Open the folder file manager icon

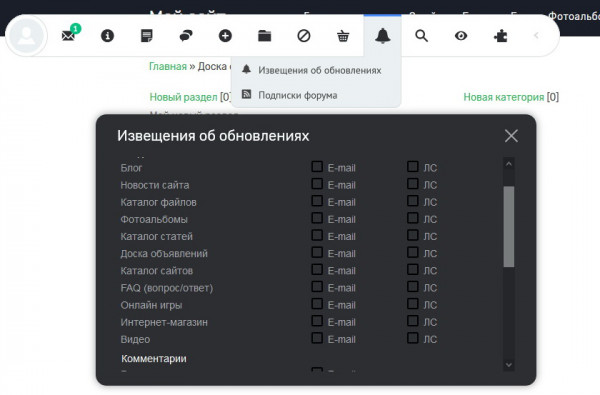click(264, 36)
